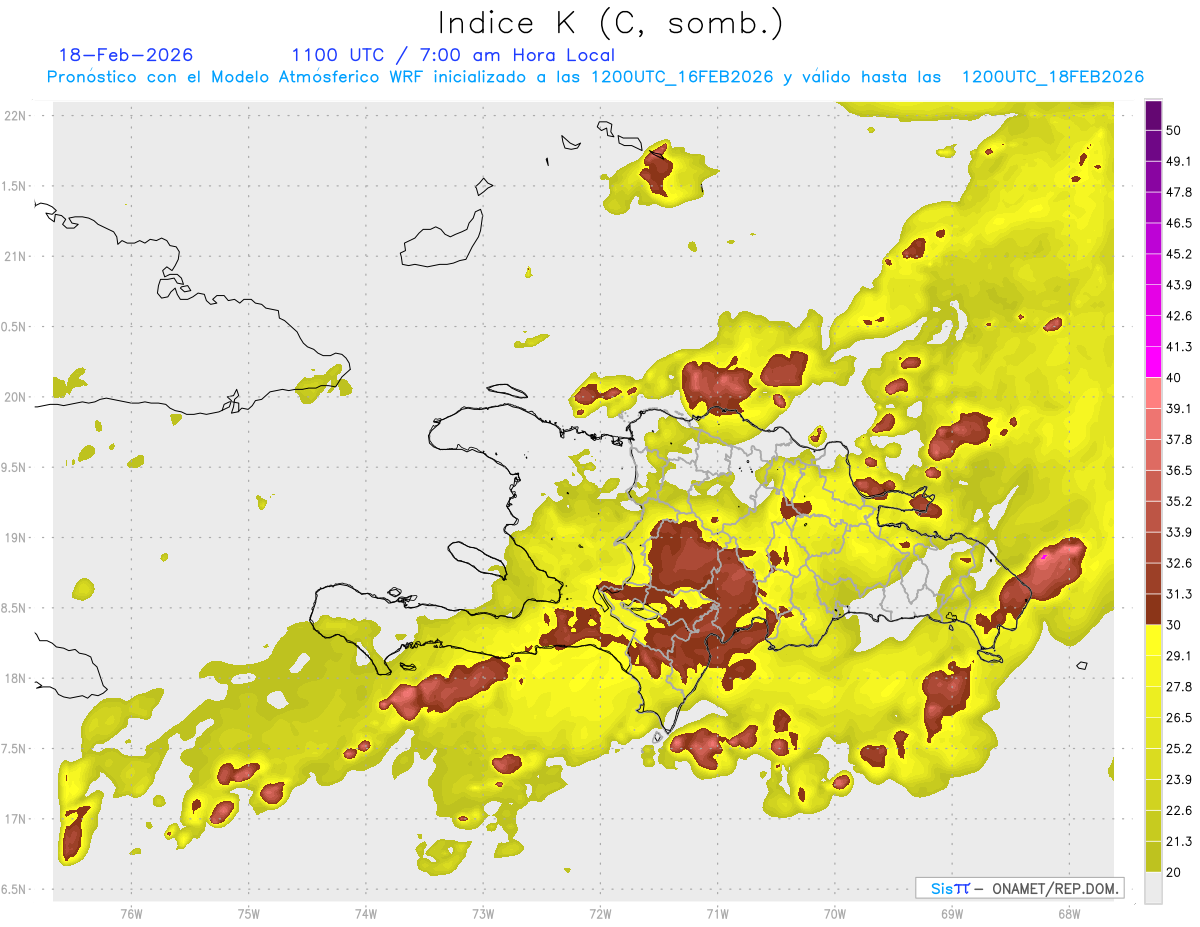Click the "18N" latitude axis label

(17, 678)
